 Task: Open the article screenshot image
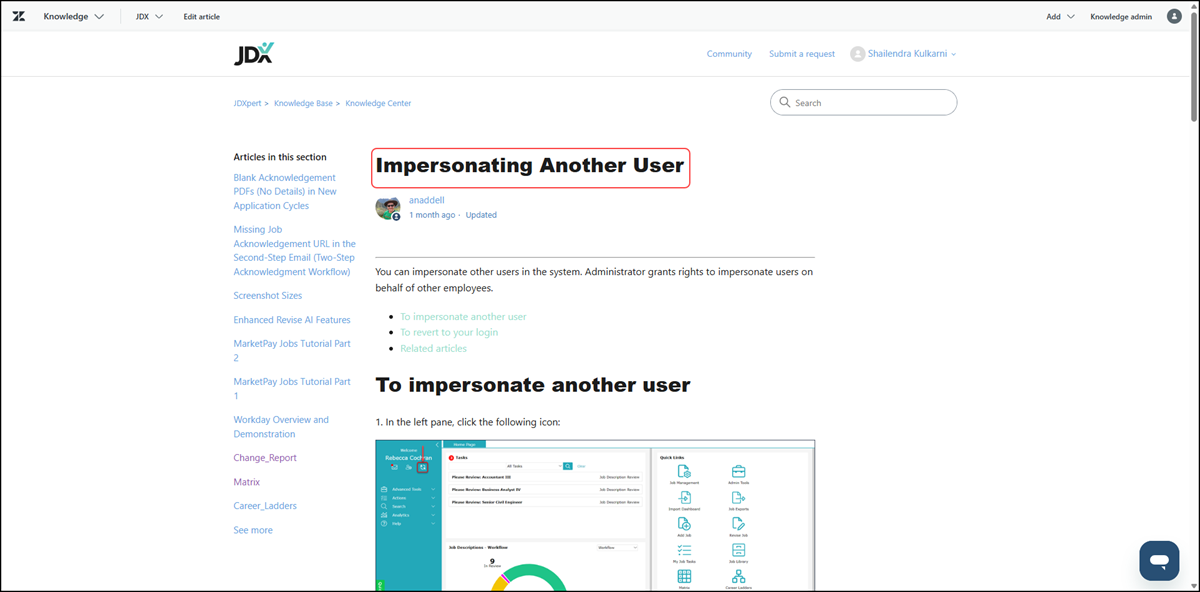coord(595,515)
